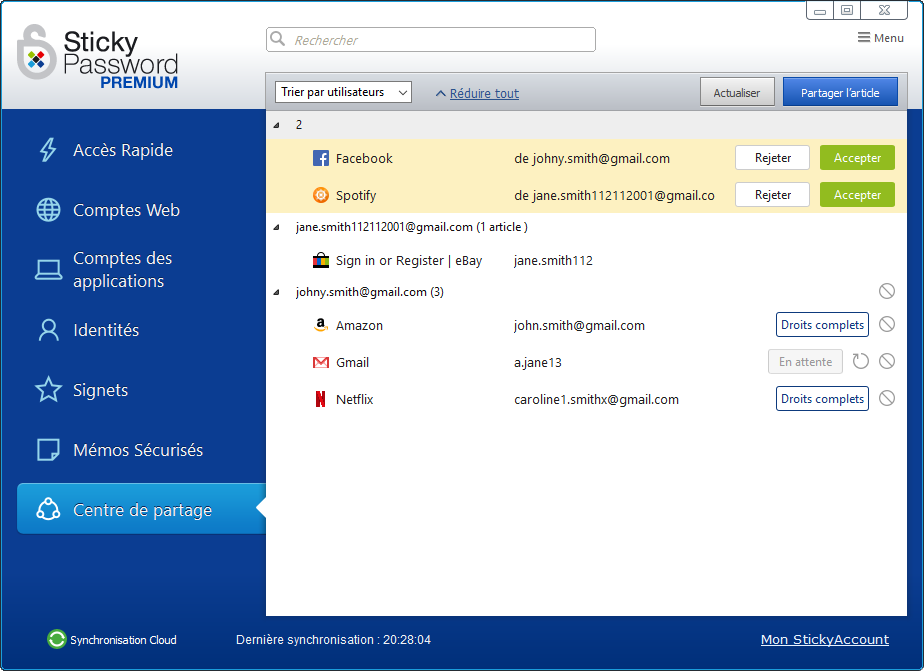This screenshot has width=924, height=671.
Task: Click the Partager l'article button
Action: [x=840, y=92]
